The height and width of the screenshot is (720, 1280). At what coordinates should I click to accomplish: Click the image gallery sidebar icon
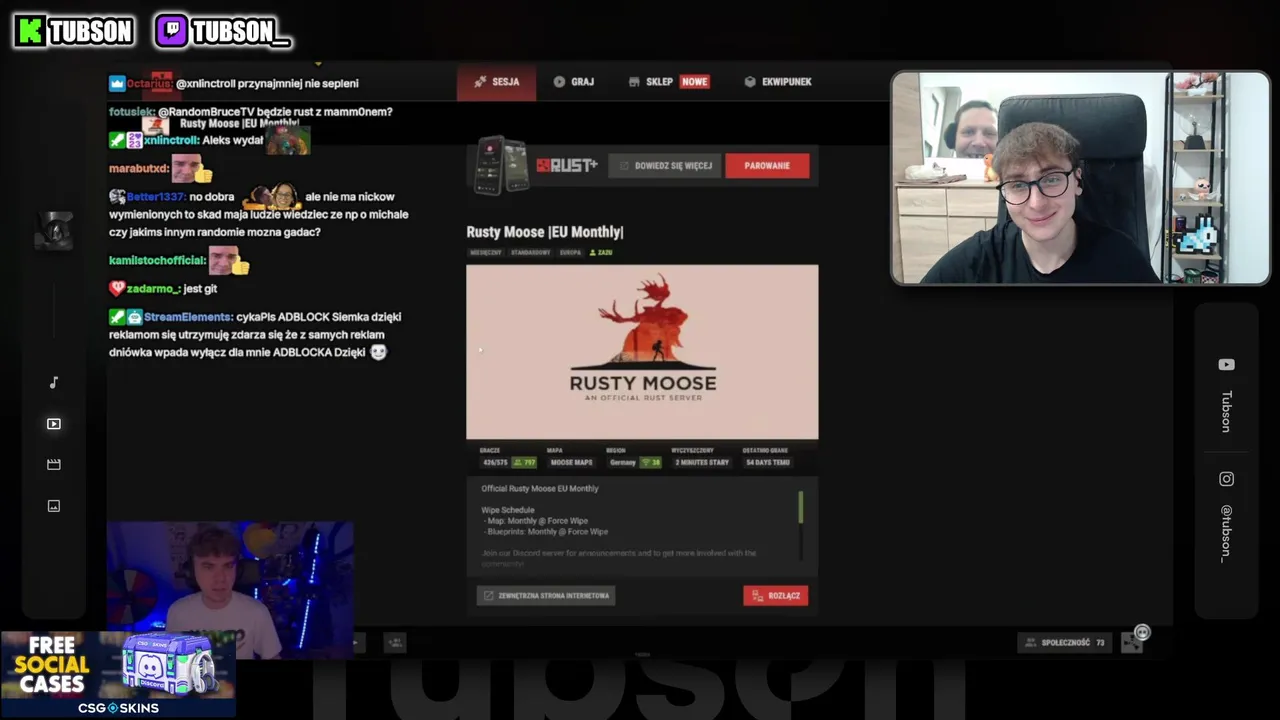pos(54,506)
